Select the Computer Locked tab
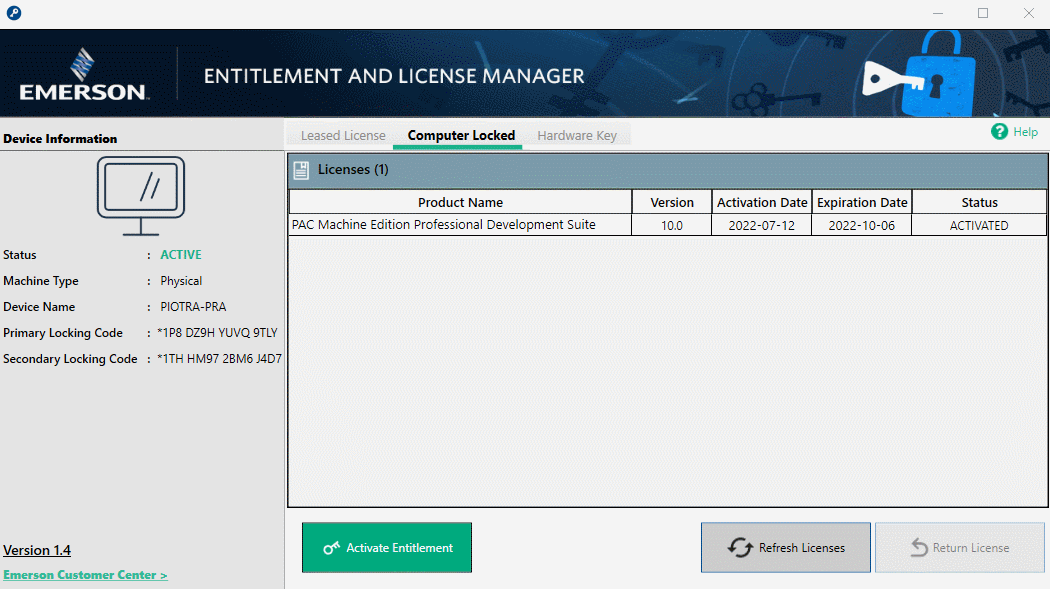Image resolution: width=1050 pixels, height=589 pixels. [x=461, y=135]
